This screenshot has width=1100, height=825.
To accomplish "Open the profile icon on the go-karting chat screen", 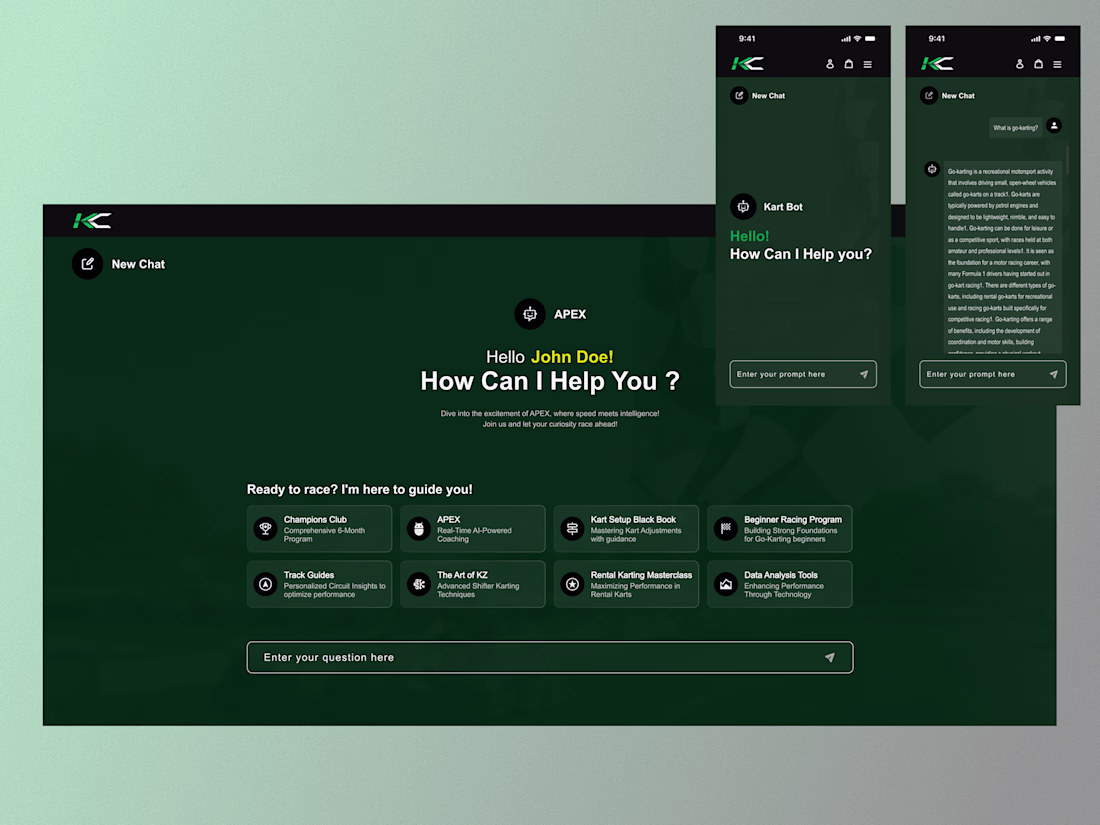I will [x=1019, y=64].
